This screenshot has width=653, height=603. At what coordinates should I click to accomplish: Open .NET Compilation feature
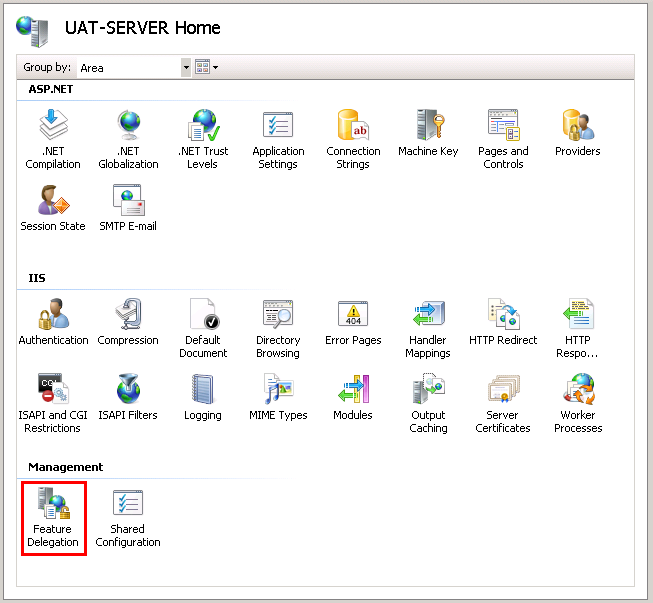pyautogui.click(x=53, y=139)
